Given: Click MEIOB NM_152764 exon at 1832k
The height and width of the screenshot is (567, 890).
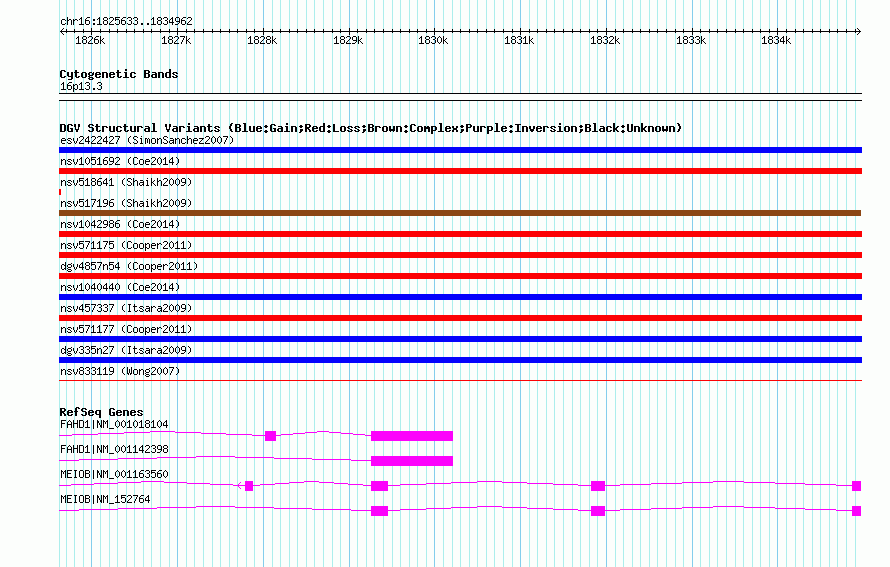Looking at the screenshot, I should pyautogui.click(x=598, y=511).
